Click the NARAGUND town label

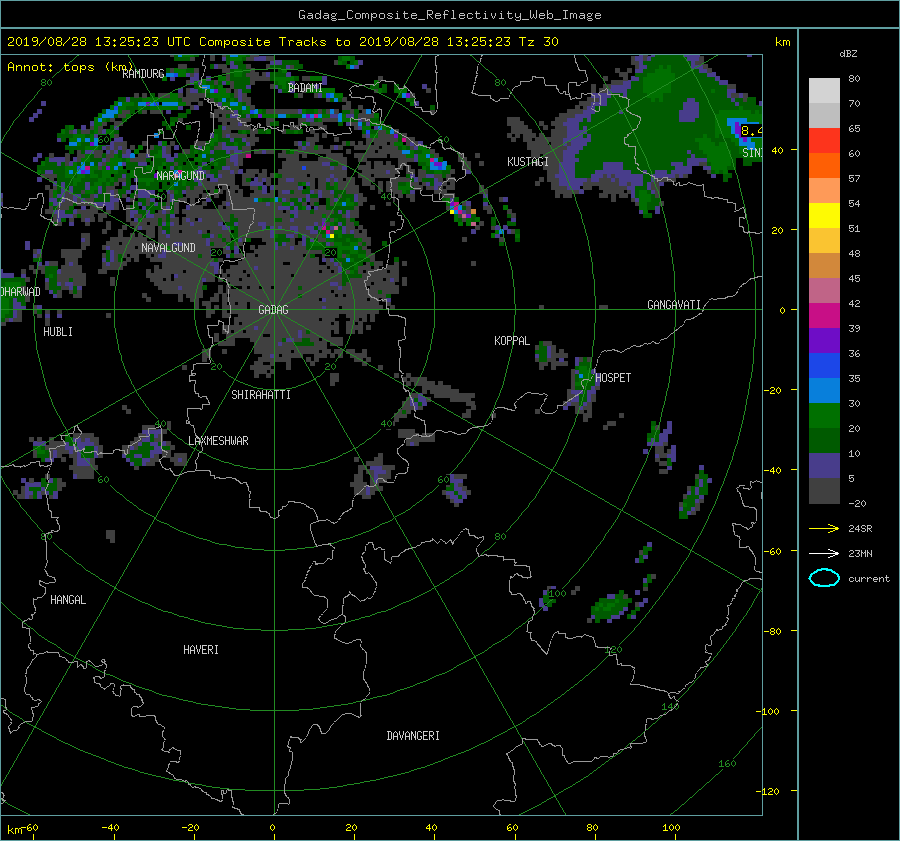pos(180,176)
